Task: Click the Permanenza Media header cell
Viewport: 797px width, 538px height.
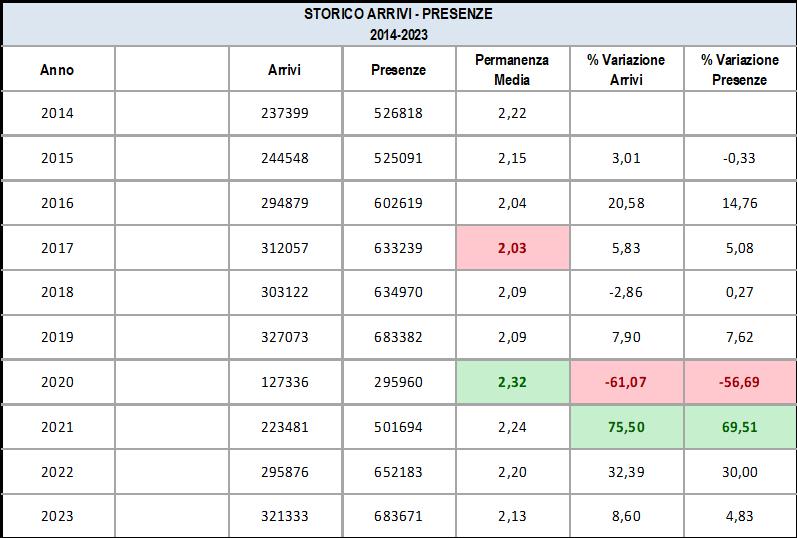Action: tap(512, 70)
